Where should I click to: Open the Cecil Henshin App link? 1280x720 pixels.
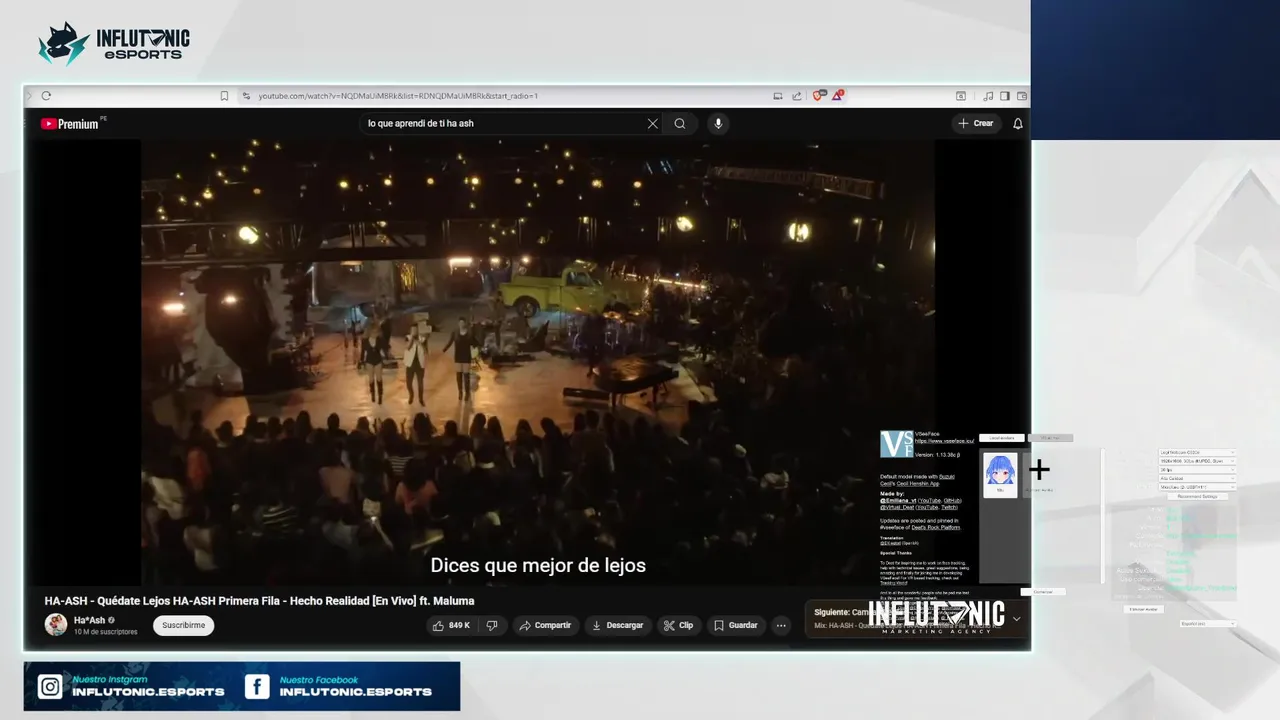[918, 484]
